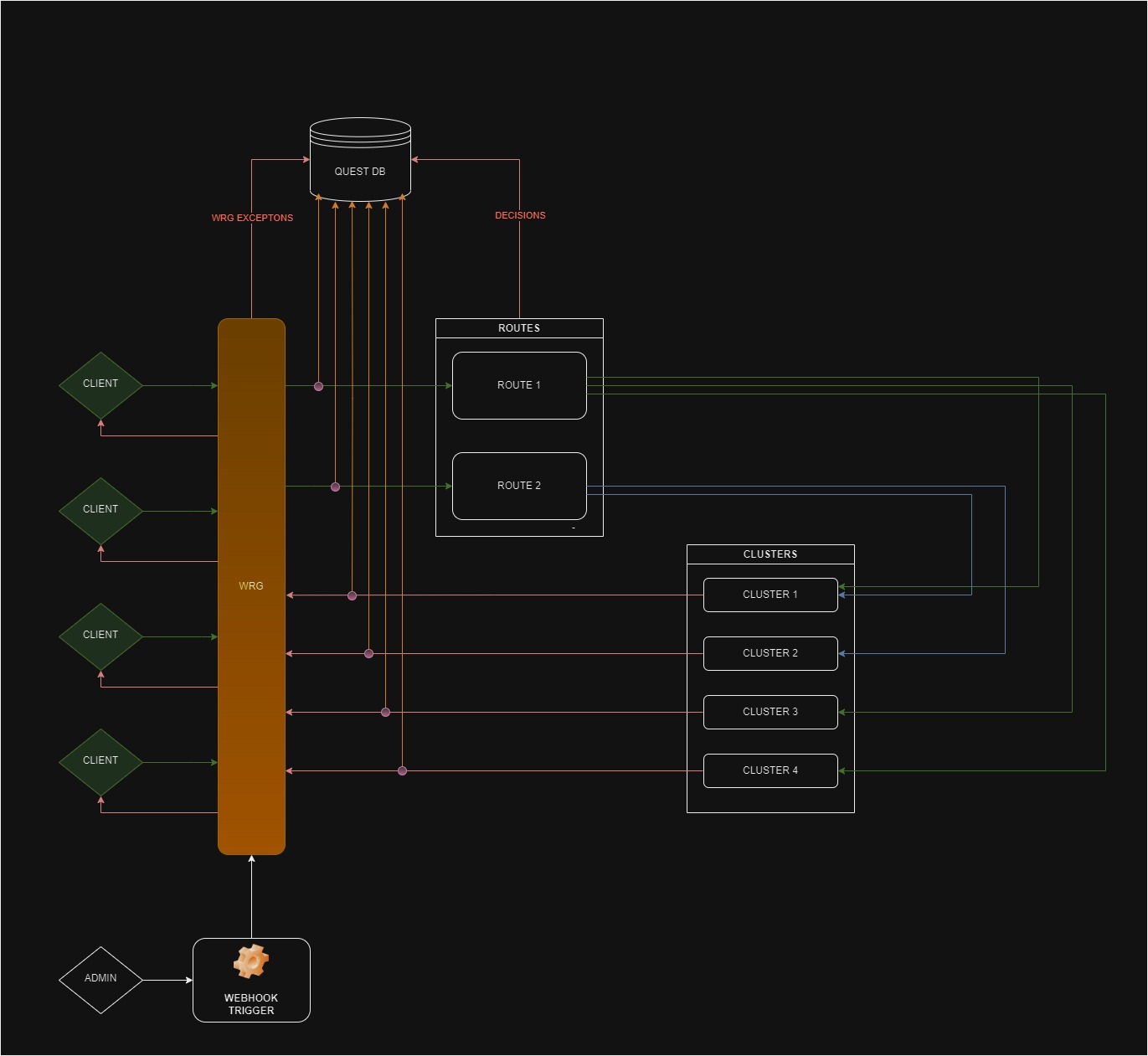The image size is (1148, 1056).
Task: Click the junction dot on the ROUTE 2 line
Action: click(x=335, y=487)
